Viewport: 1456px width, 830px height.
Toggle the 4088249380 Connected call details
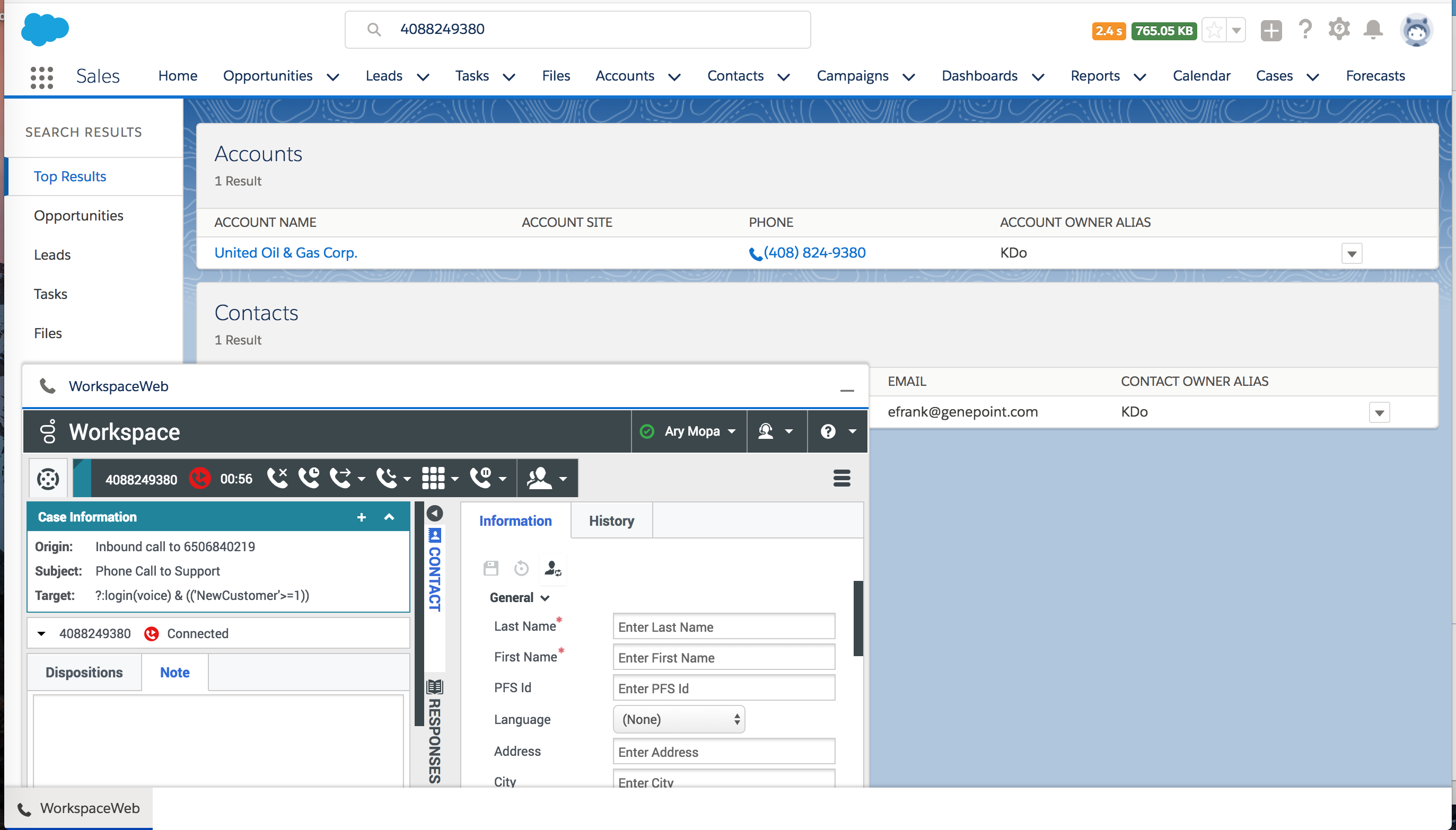[42, 633]
